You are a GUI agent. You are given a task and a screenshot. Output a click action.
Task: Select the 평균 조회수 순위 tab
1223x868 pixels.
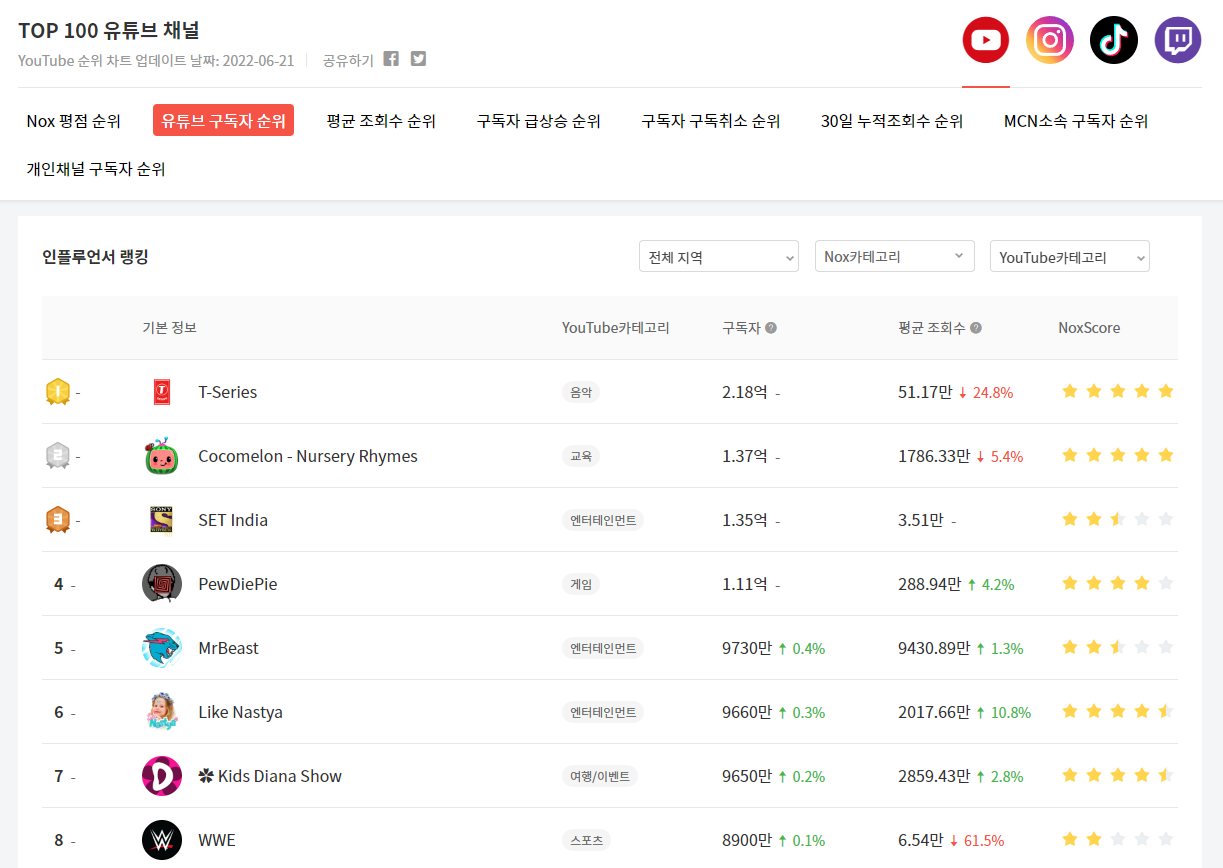coord(381,121)
